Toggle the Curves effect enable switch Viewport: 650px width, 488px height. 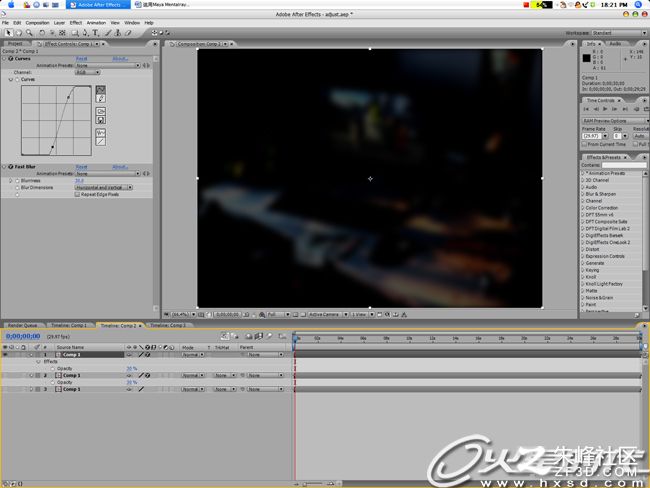[11, 59]
